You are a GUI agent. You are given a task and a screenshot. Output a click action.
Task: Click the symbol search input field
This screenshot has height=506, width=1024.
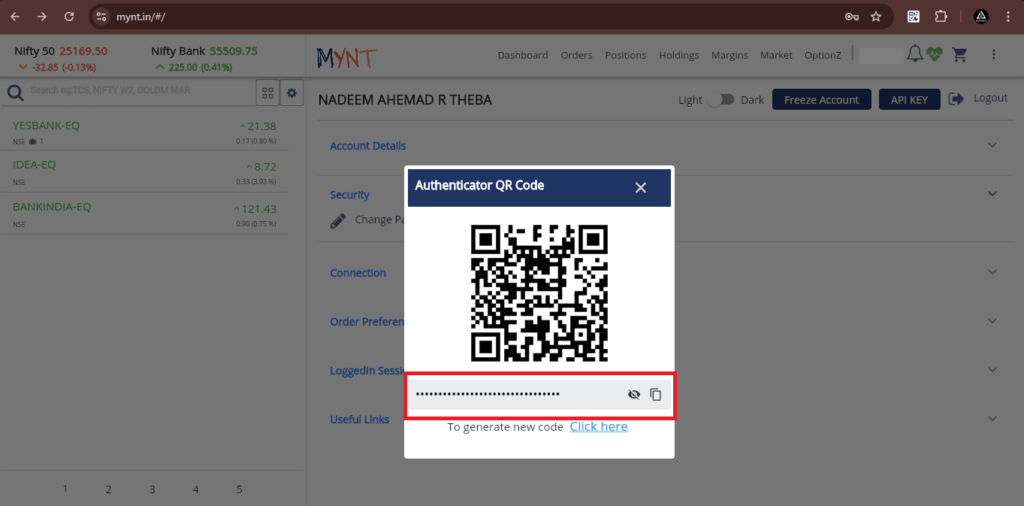[x=140, y=91]
